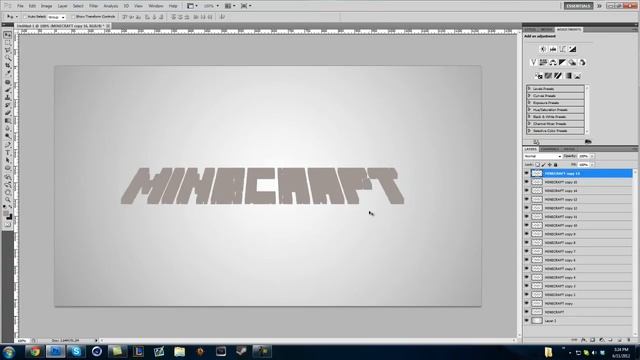The width and height of the screenshot is (640, 360).
Task: Enable Show Transform Controls checkbox
Action: pos(73,17)
